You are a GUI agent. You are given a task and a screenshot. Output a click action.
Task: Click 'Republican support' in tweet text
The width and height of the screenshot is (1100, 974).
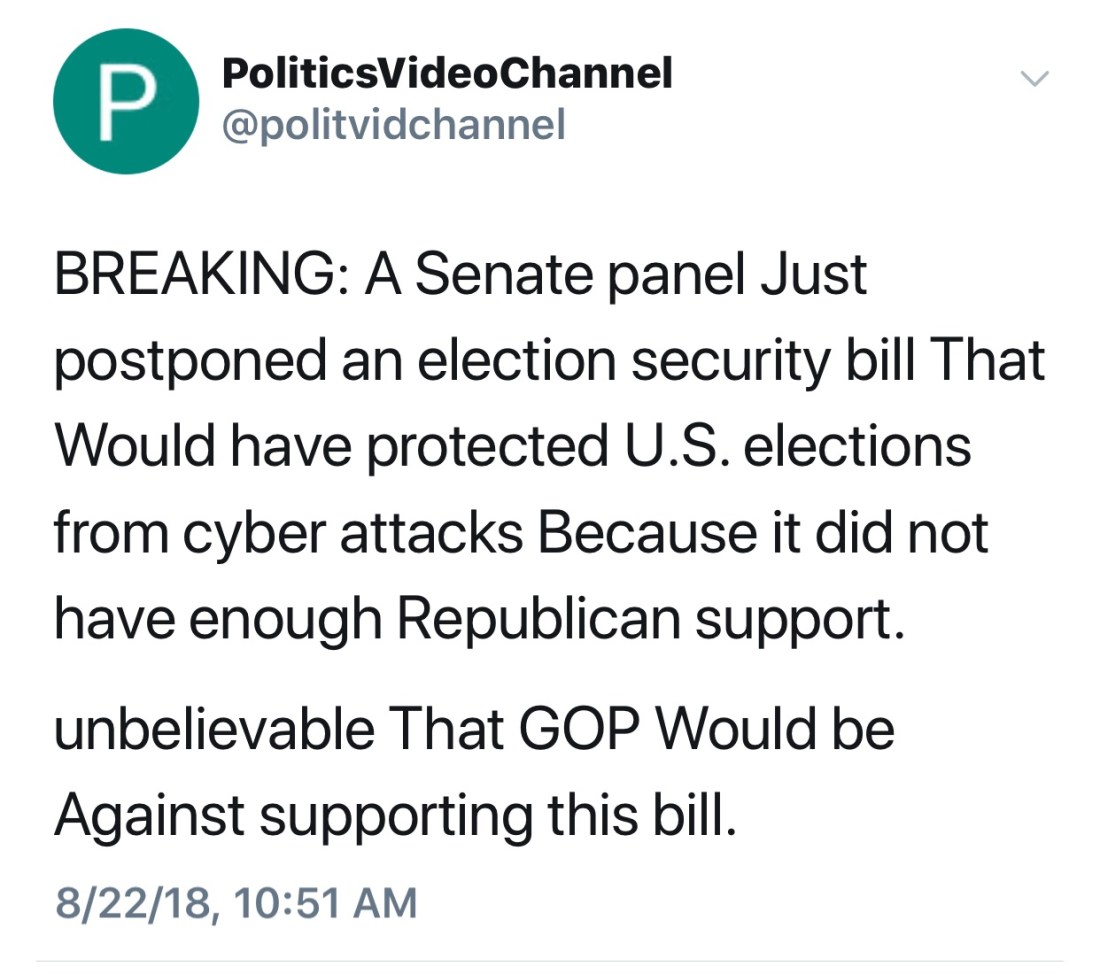point(649,618)
